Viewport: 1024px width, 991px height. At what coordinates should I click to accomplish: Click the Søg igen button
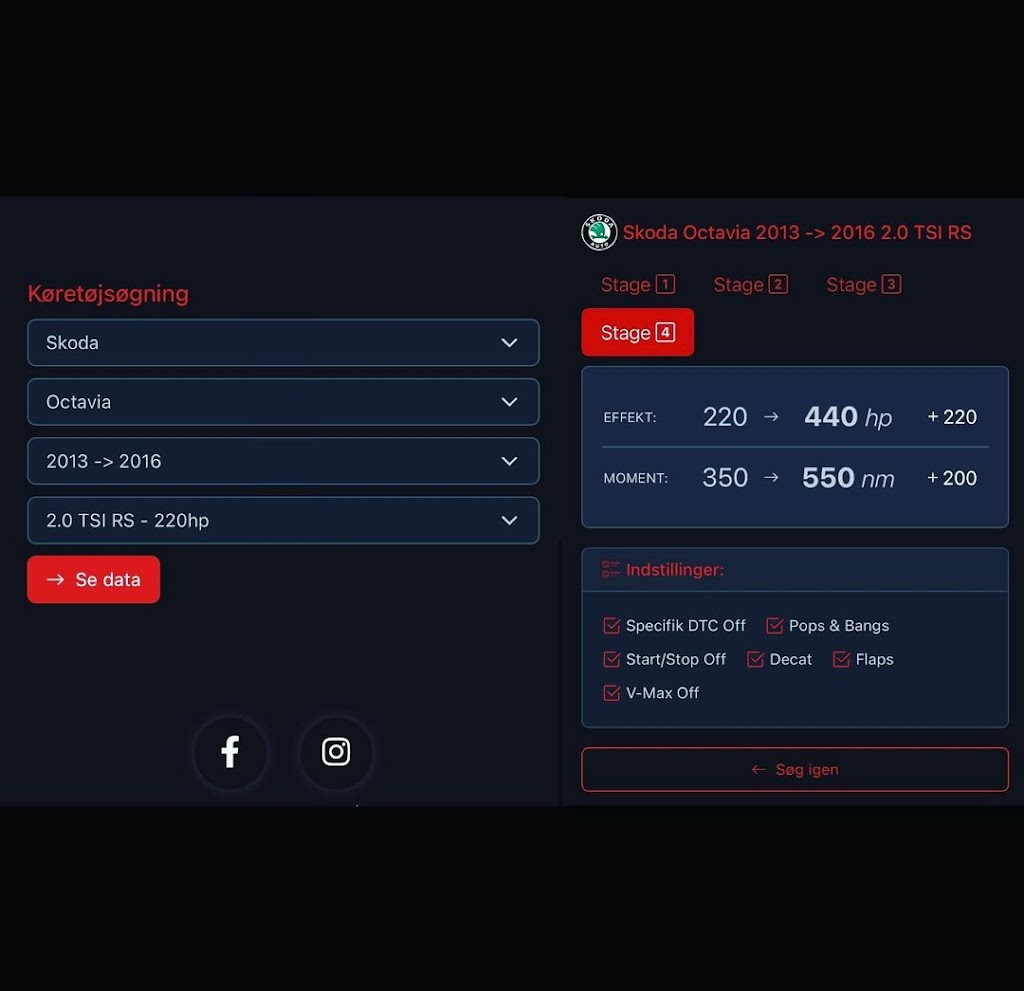795,770
